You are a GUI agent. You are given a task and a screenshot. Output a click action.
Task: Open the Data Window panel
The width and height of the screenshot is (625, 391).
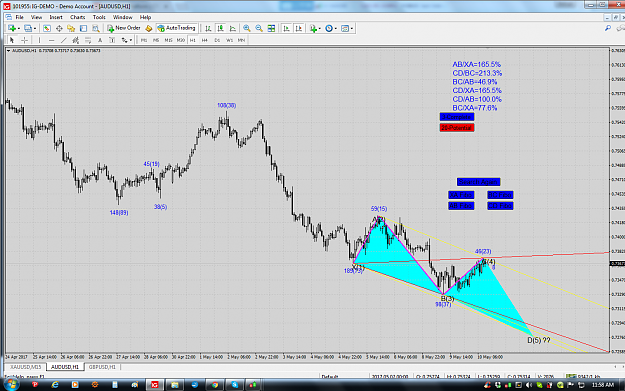[59, 28]
